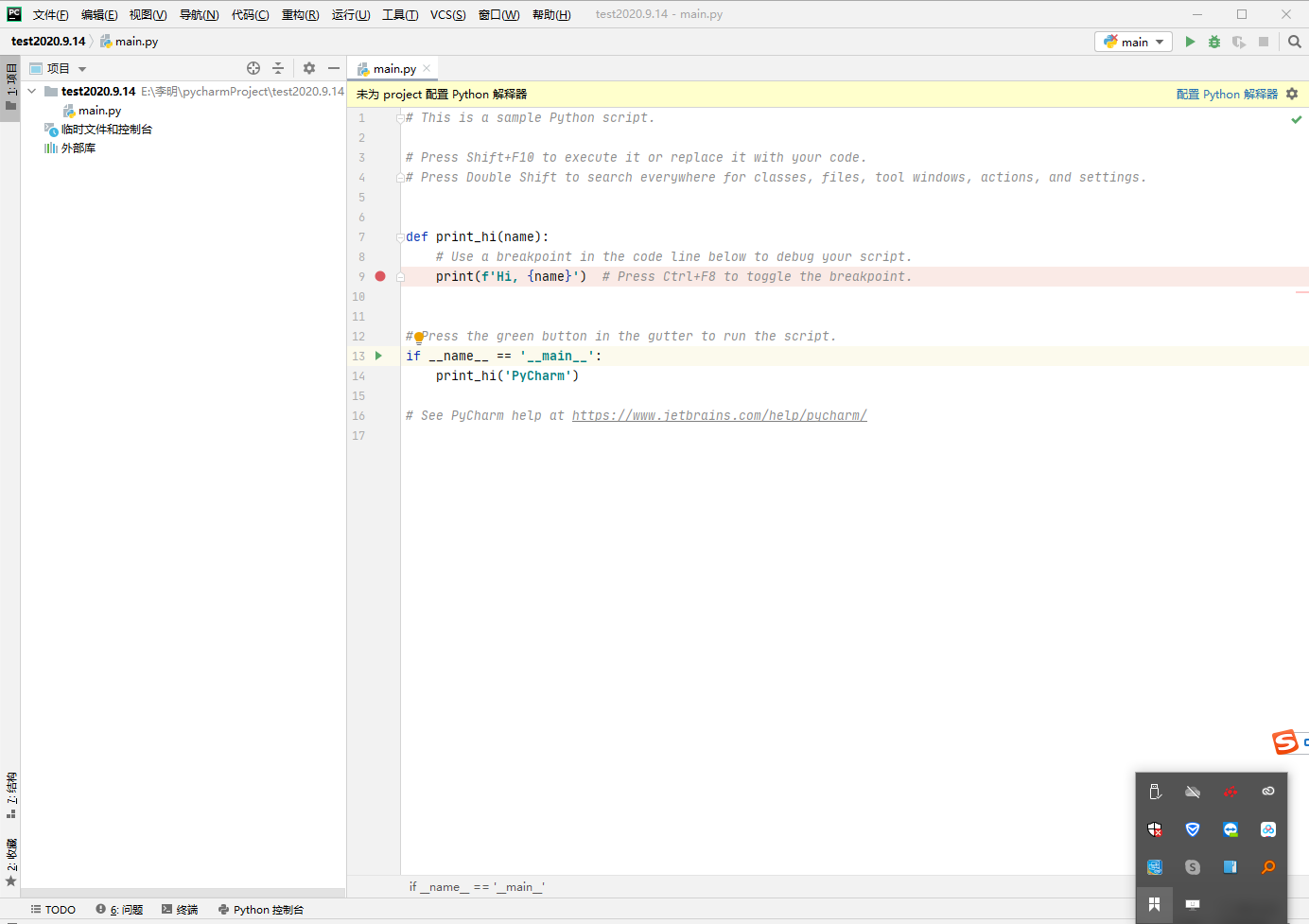The image size is (1309, 924).
Task: Hide the project tool window
Action: pos(334,68)
